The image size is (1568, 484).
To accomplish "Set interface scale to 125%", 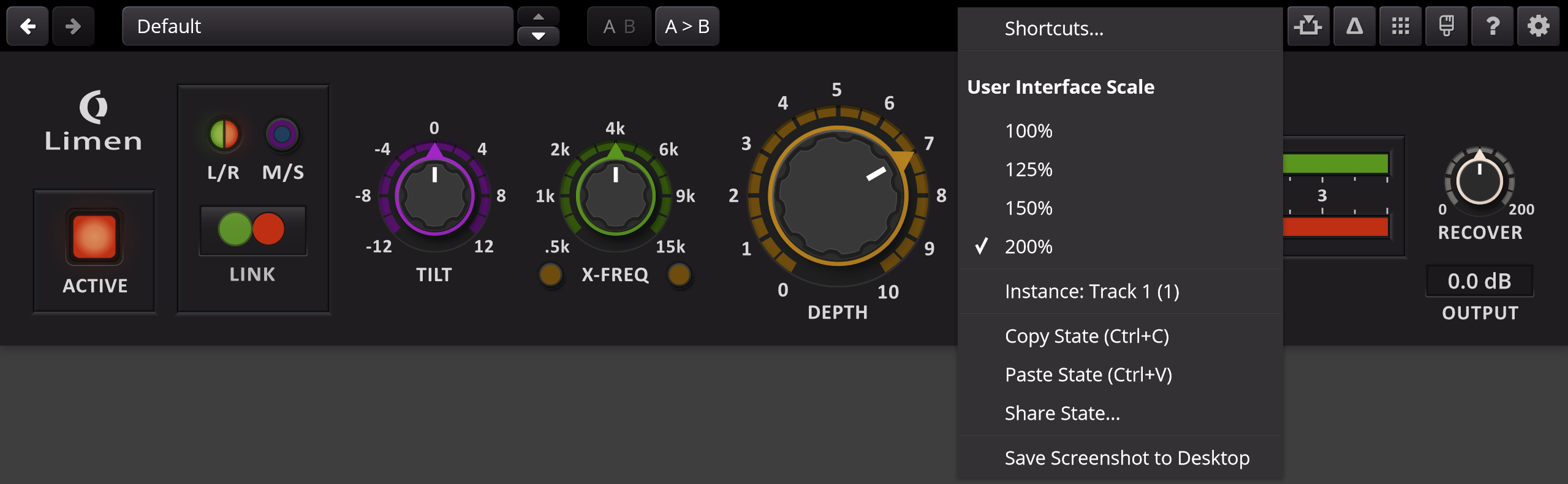I will pos(1121,170).
